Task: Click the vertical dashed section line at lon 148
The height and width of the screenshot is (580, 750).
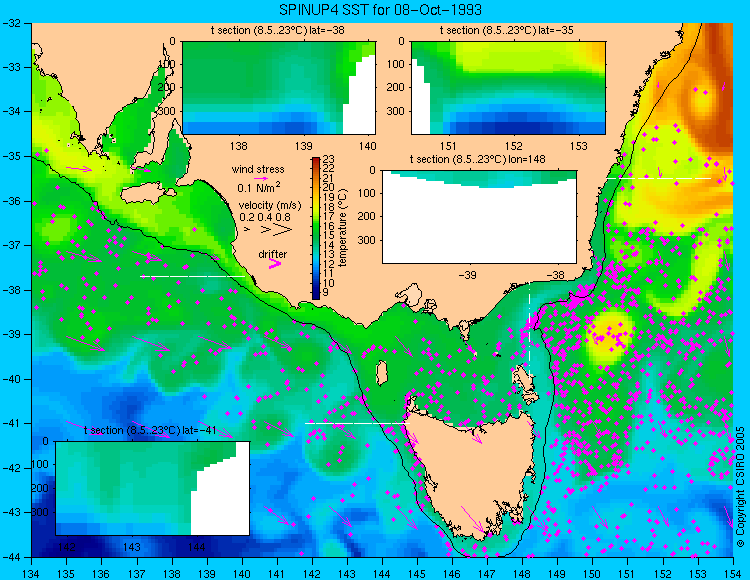Action: tap(529, 330)
